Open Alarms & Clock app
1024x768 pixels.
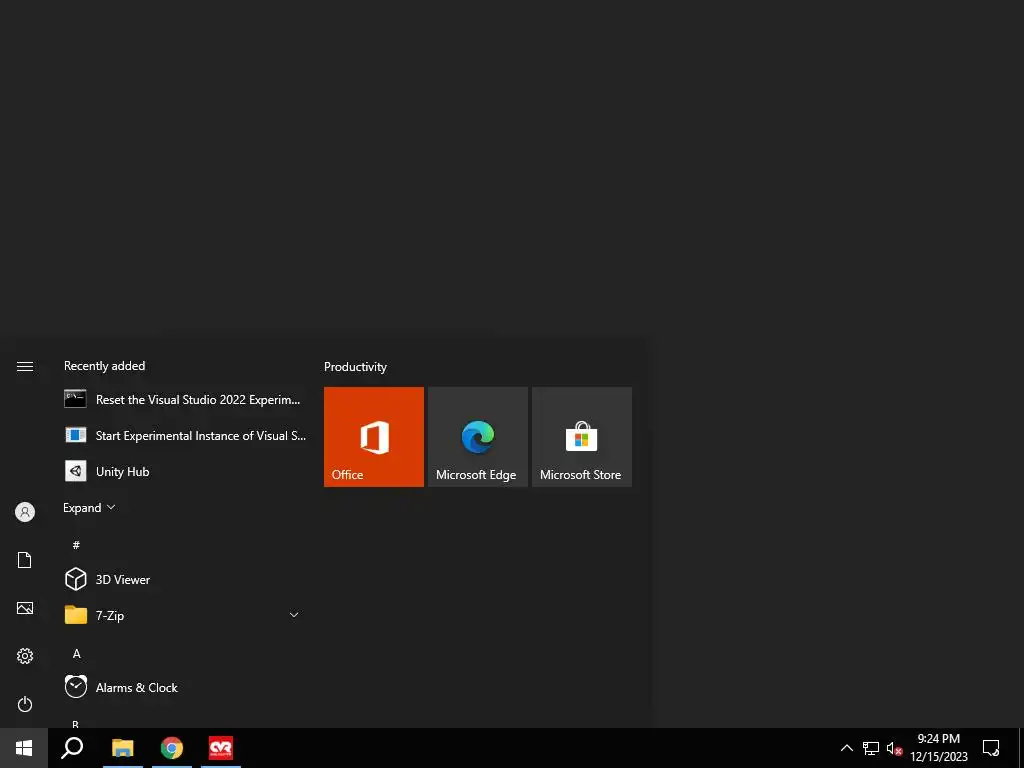(x=184, y=687)
